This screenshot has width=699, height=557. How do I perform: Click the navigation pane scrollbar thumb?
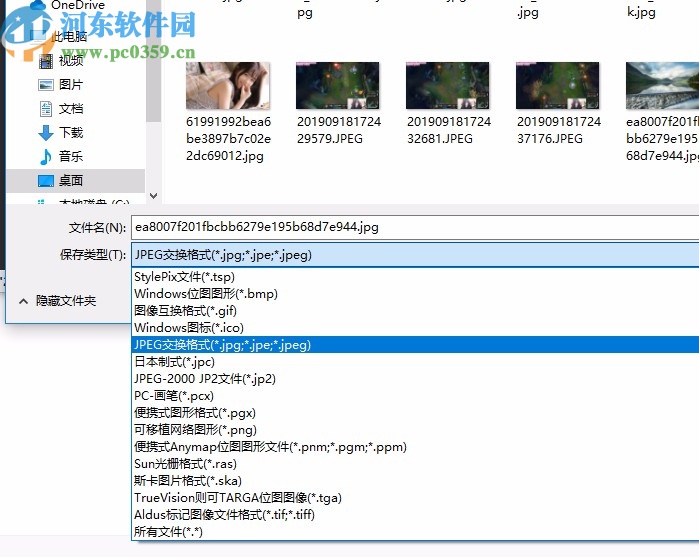coord(153,61)
